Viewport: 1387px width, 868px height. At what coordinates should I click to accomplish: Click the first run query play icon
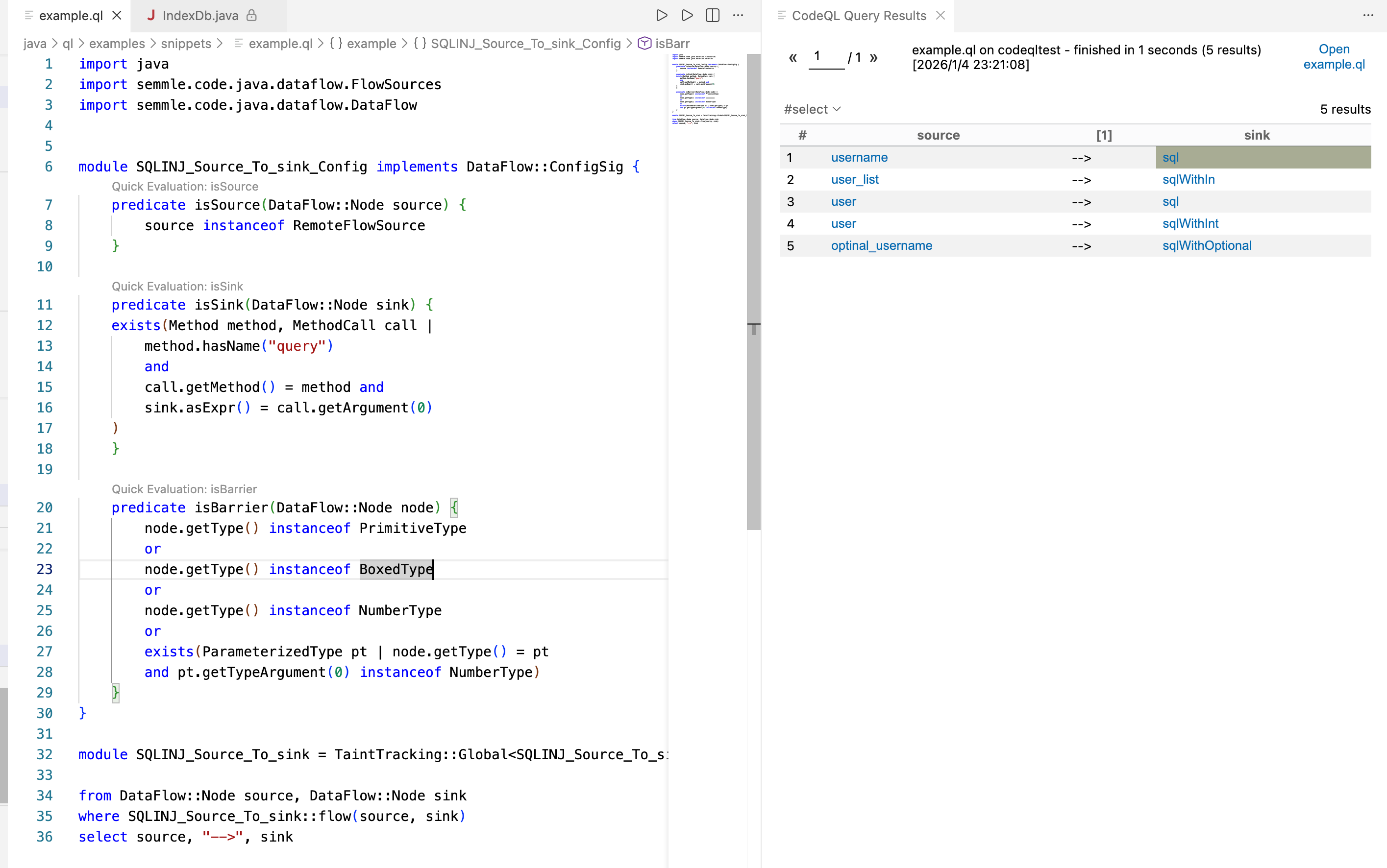(x=662, y=16)
